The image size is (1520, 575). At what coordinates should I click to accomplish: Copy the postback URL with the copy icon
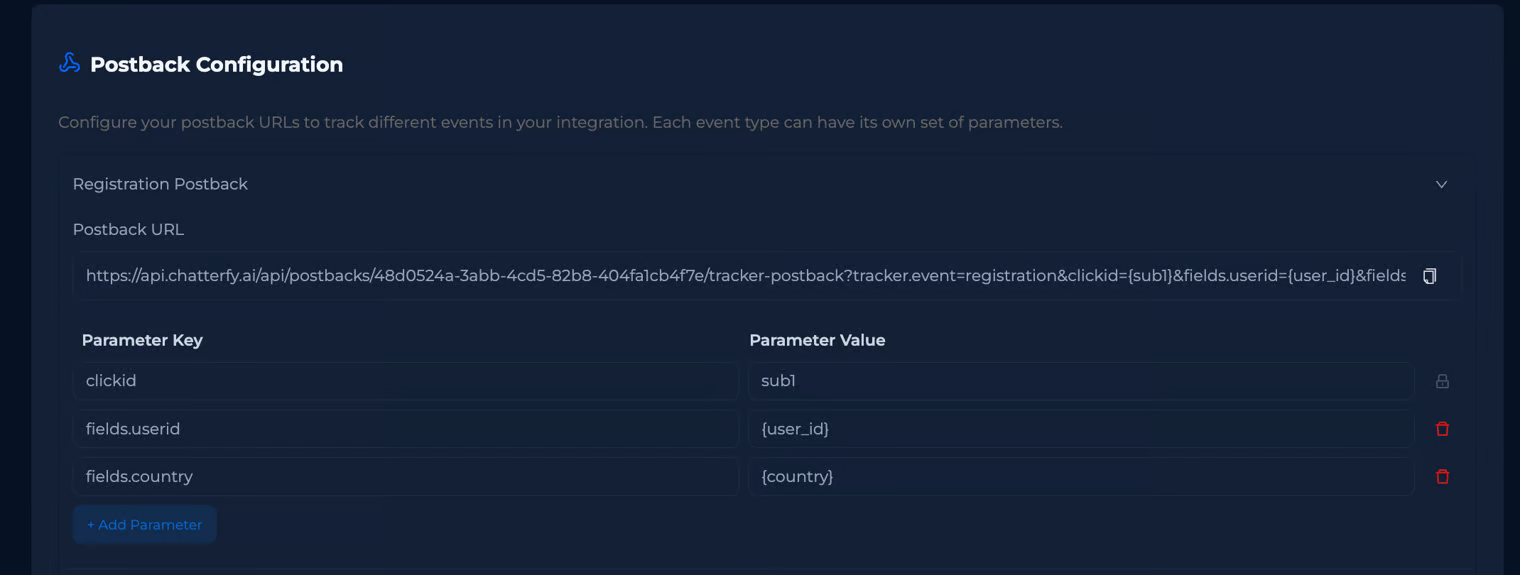click(x=1429, y=276)
